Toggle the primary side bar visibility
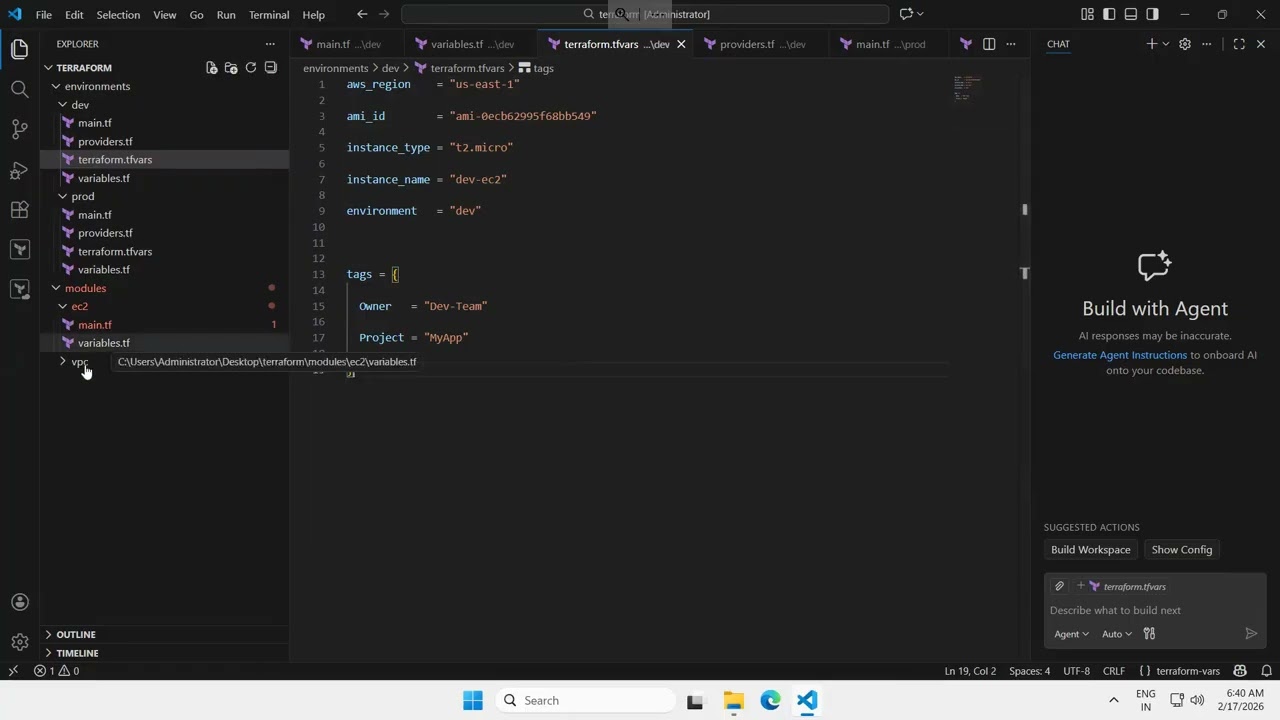This screenshot has width=1280, height=720. (x=1109, y=14)
